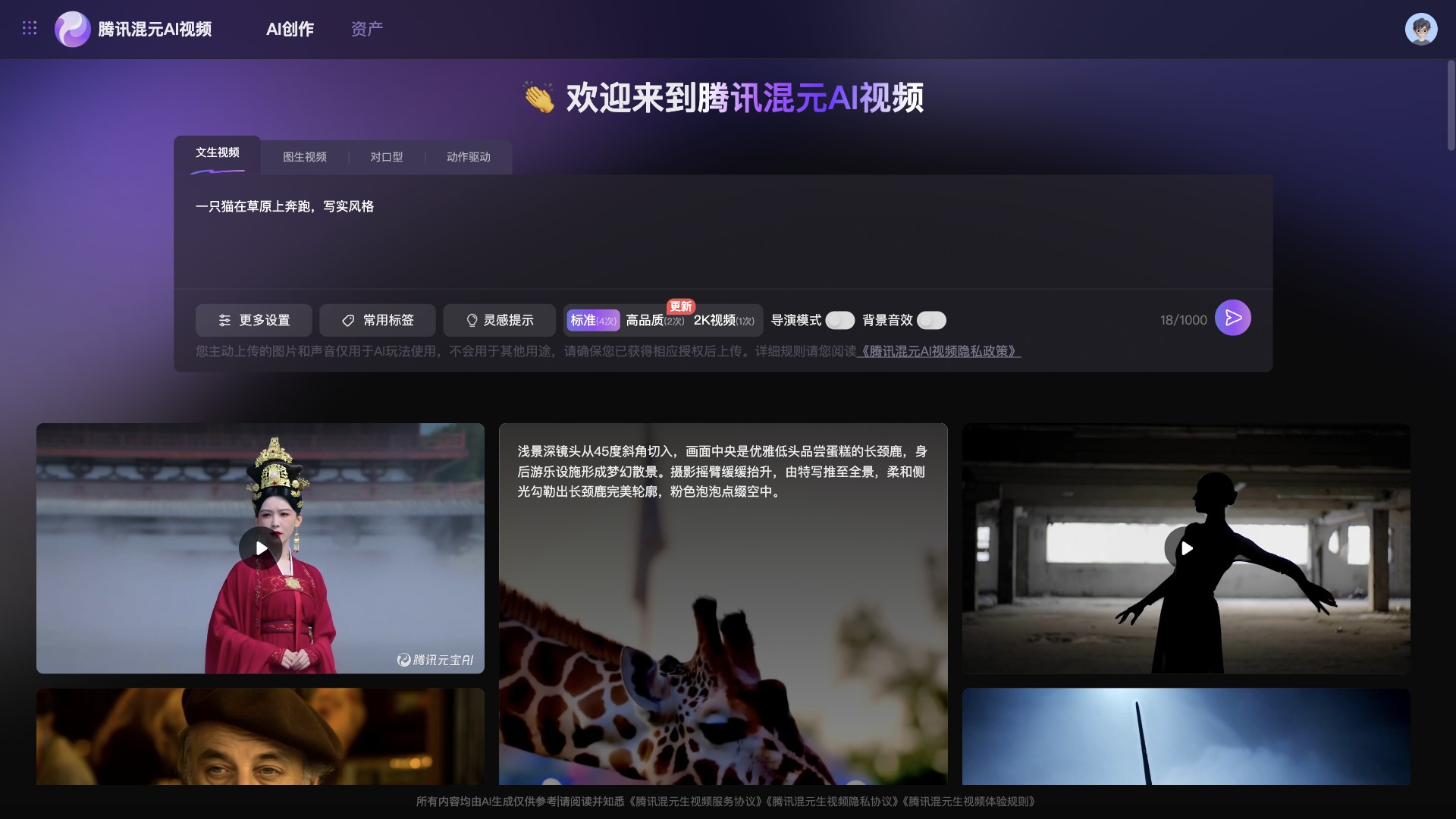The width and height of the screenshot is (1456, 819).
Task: Enable the 导演模式 toggle
Action: (840, 320)
